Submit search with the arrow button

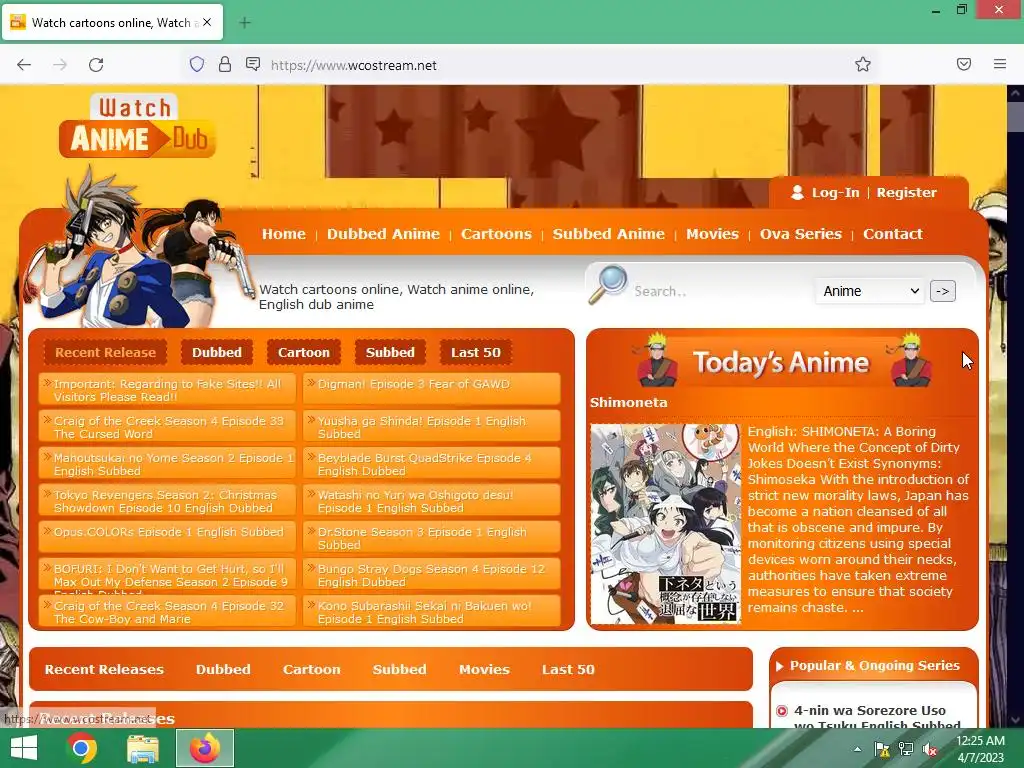pos(942,291)
